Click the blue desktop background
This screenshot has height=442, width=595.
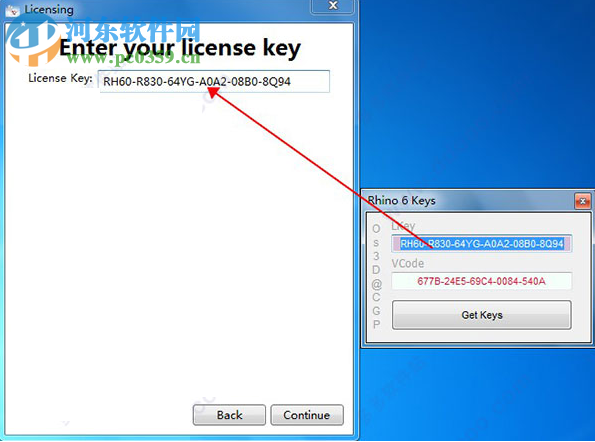point(474,95)
